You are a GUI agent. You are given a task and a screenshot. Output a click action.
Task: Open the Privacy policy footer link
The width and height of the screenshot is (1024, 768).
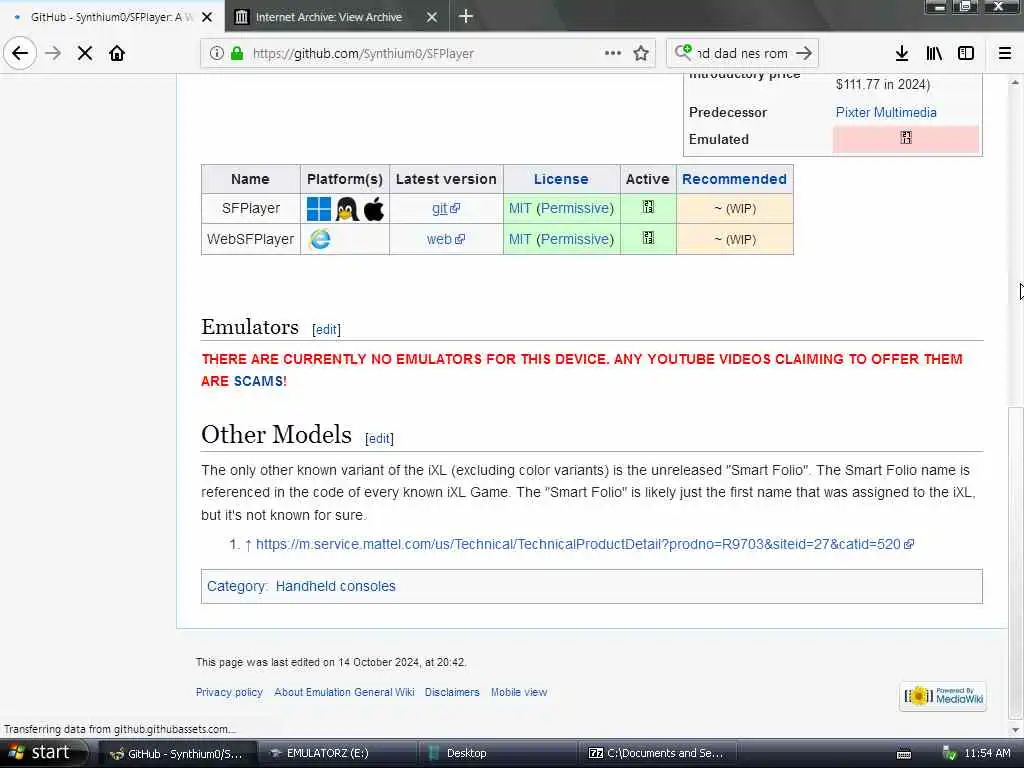click(229, 692)
